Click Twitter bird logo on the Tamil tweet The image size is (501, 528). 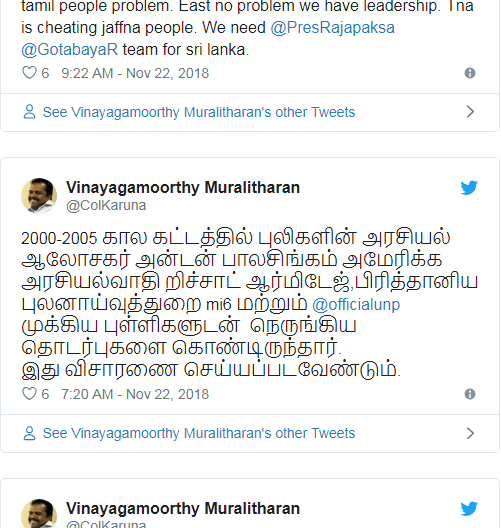click(x=469, y=188)
